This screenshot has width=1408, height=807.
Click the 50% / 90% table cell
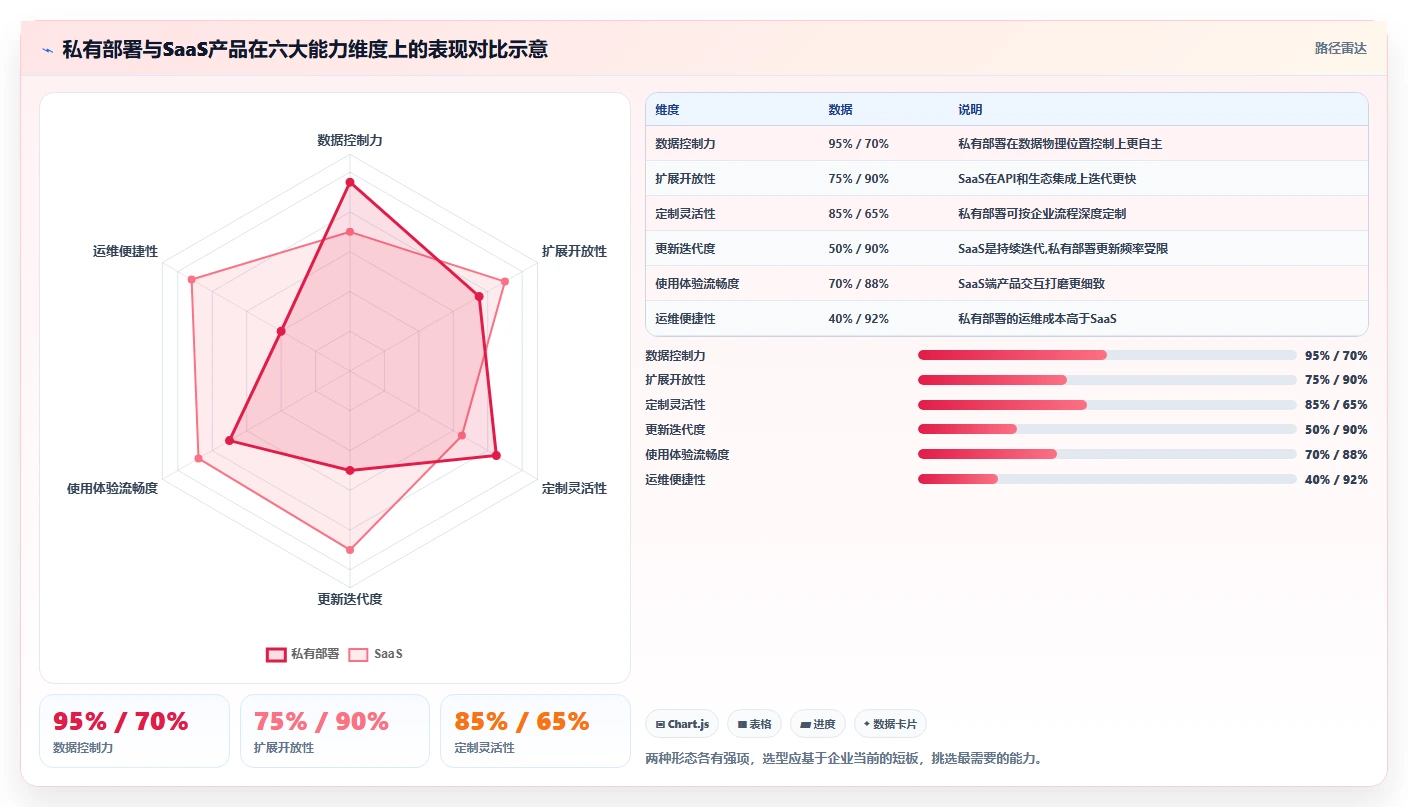858,249
